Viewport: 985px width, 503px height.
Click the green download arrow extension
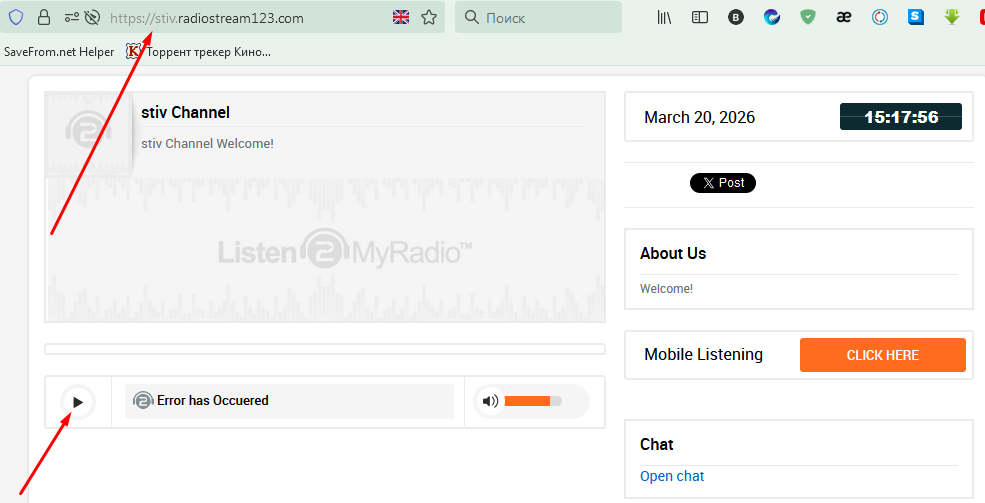tap(952, 17)
